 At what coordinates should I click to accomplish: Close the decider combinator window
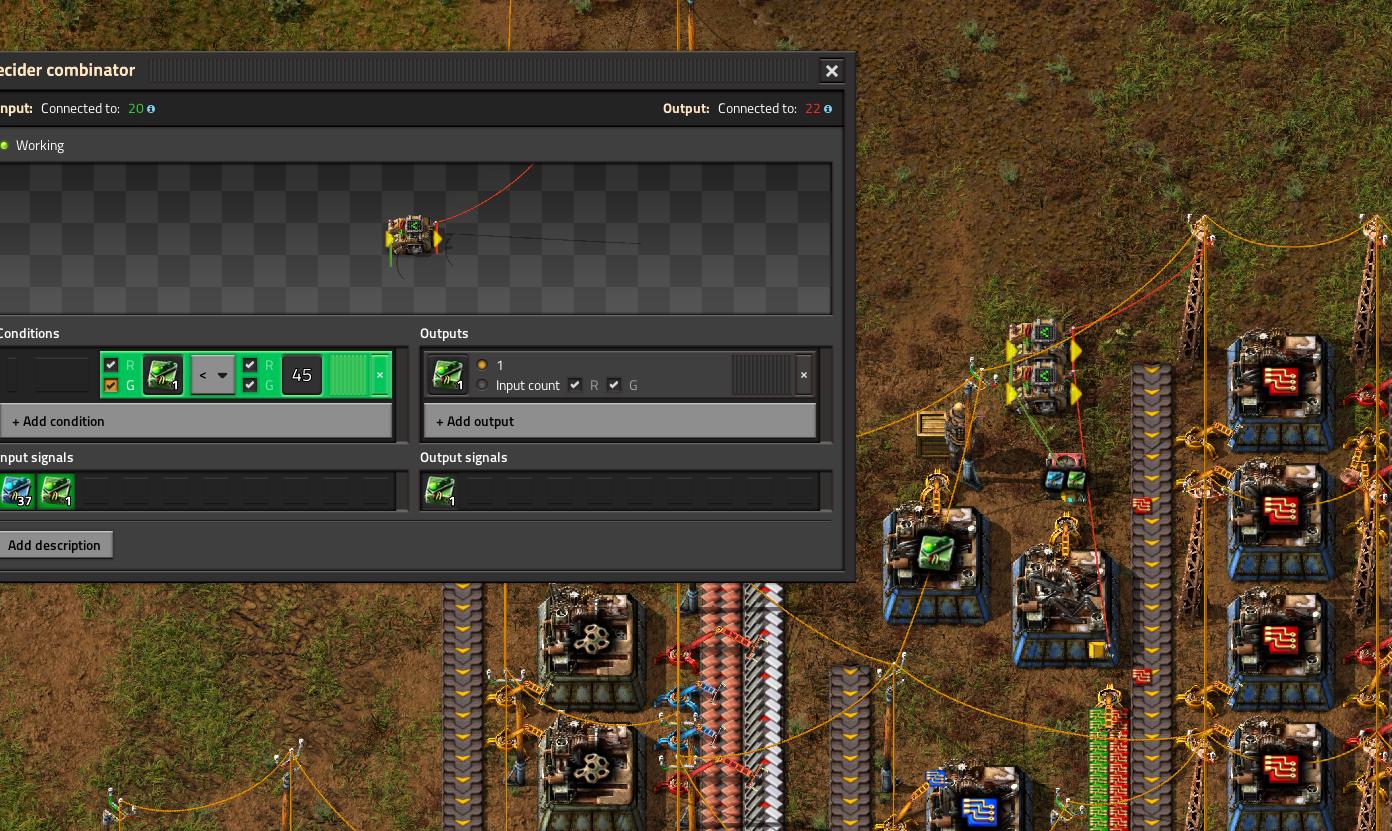coord(832,70)
